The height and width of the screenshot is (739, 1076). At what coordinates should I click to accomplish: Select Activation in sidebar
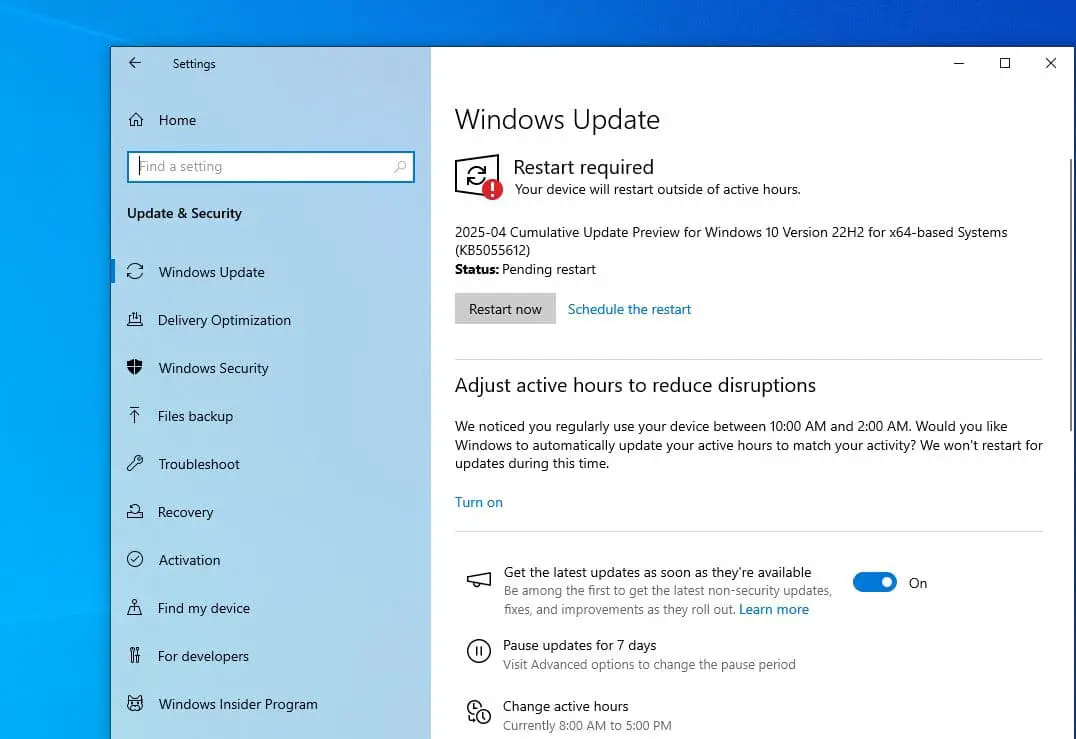click(272, 560)
